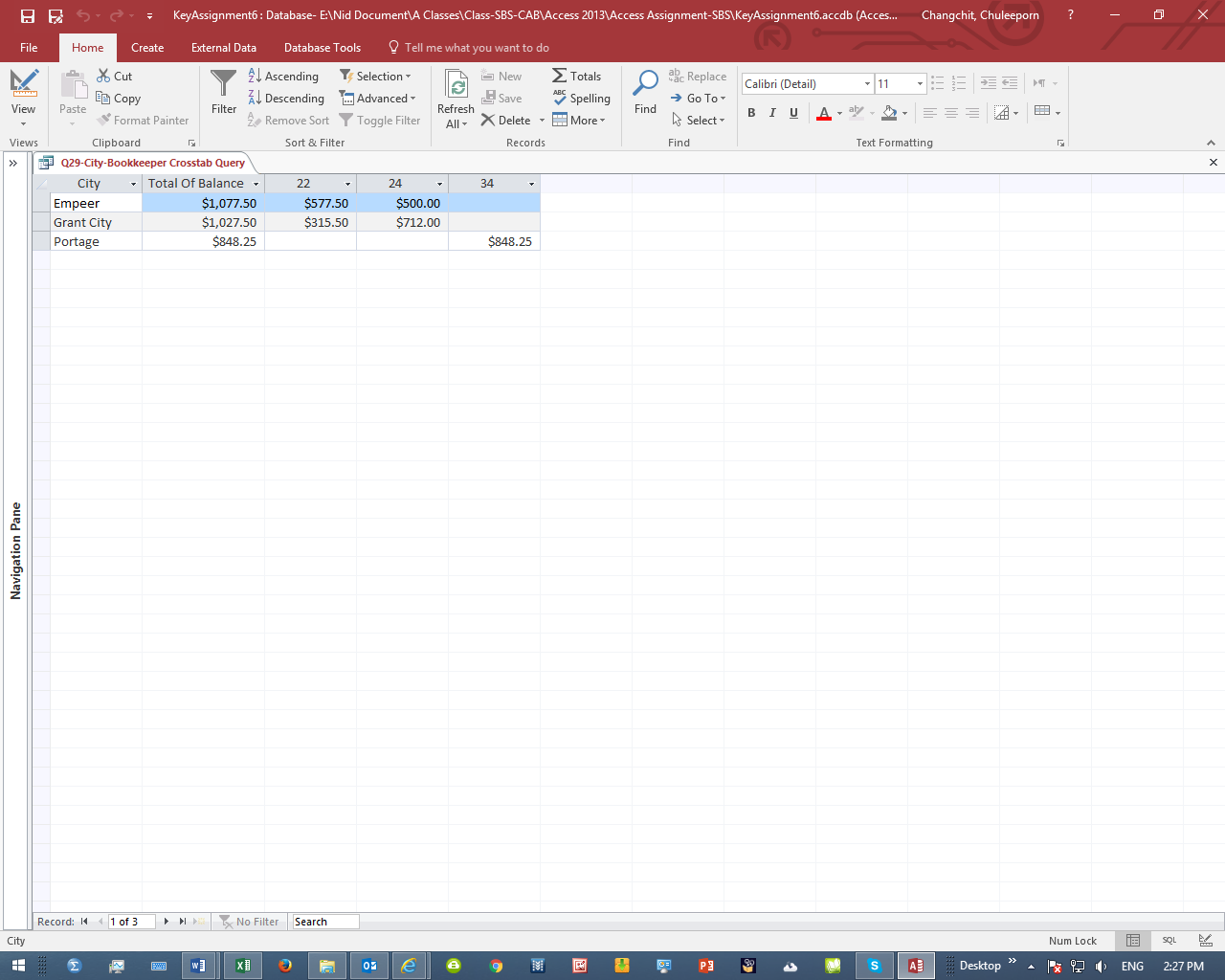
Task: Toggle bold formatting
Action: 751,113
